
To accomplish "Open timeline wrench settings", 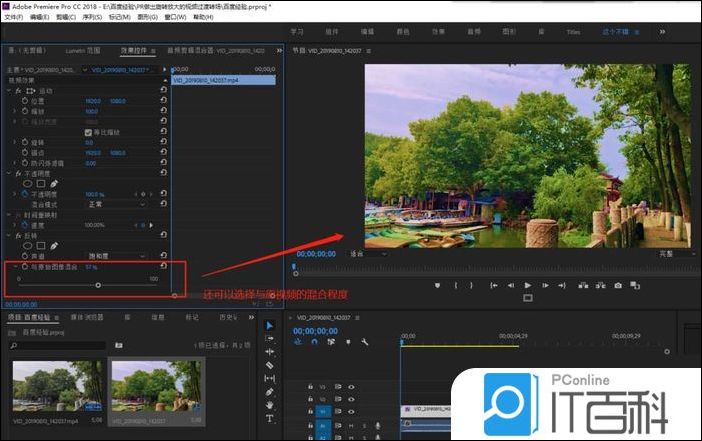I will pos(366,342).
